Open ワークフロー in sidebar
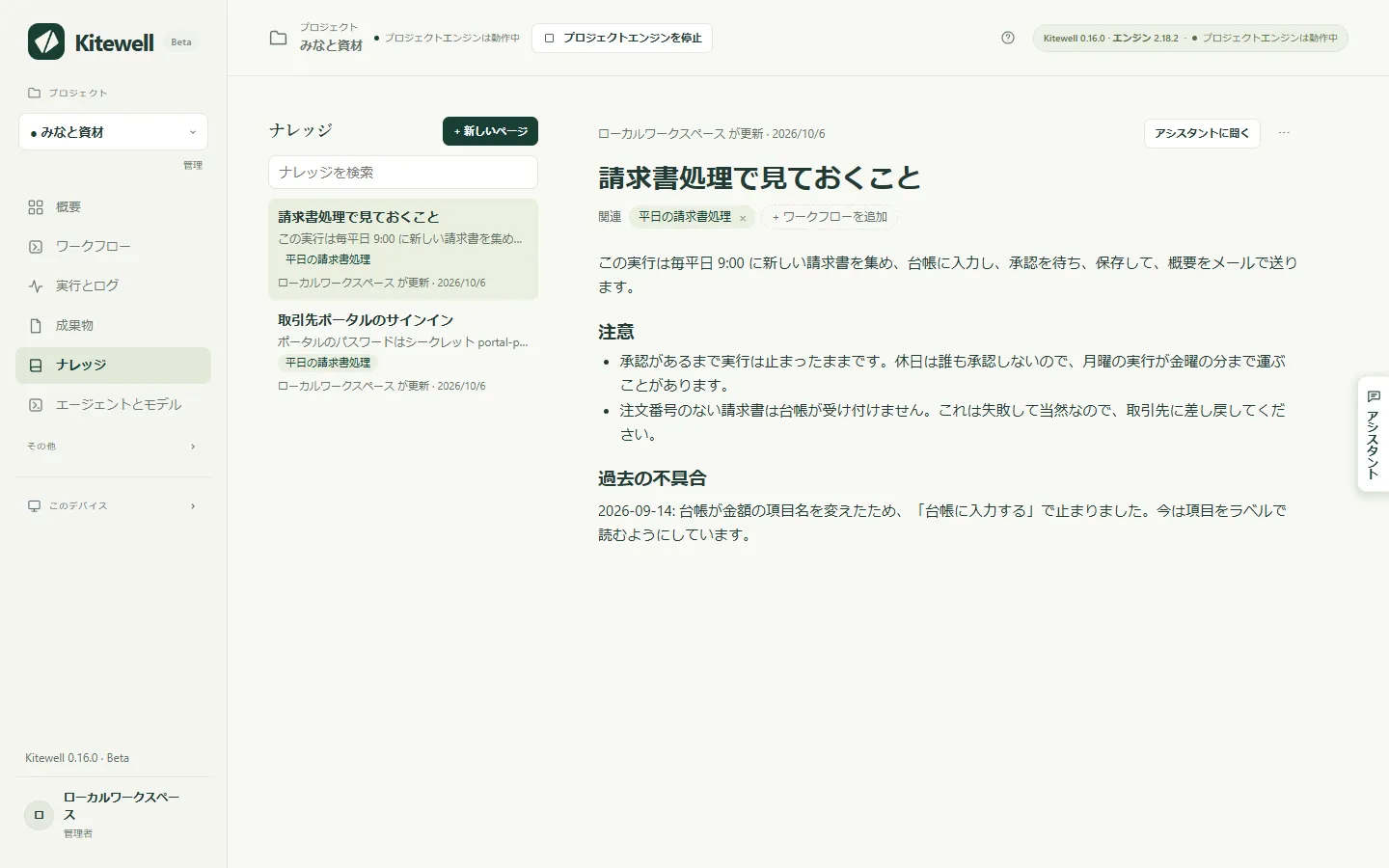The height and width of the screenshot is (868, 1389). point(113,247)
